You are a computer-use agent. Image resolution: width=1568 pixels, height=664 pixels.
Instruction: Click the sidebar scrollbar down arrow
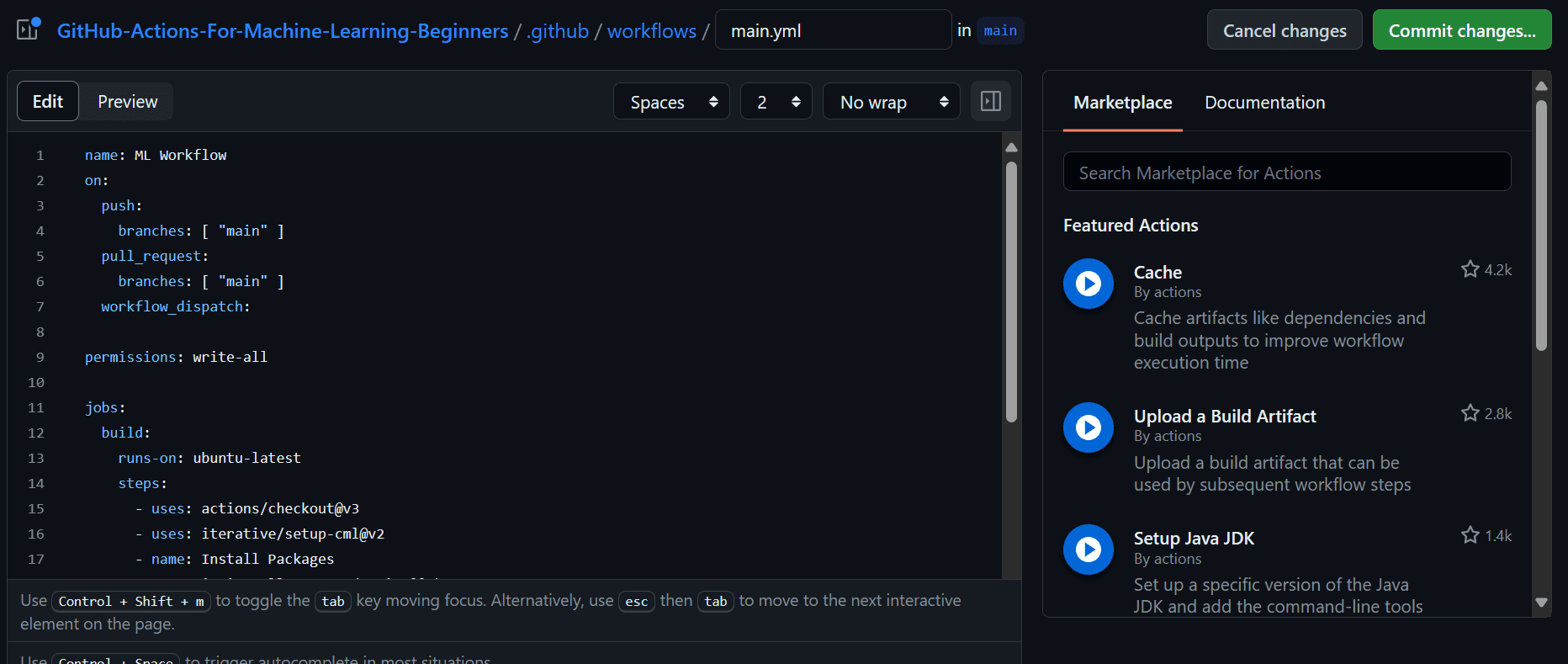(x=1541, y=603)
